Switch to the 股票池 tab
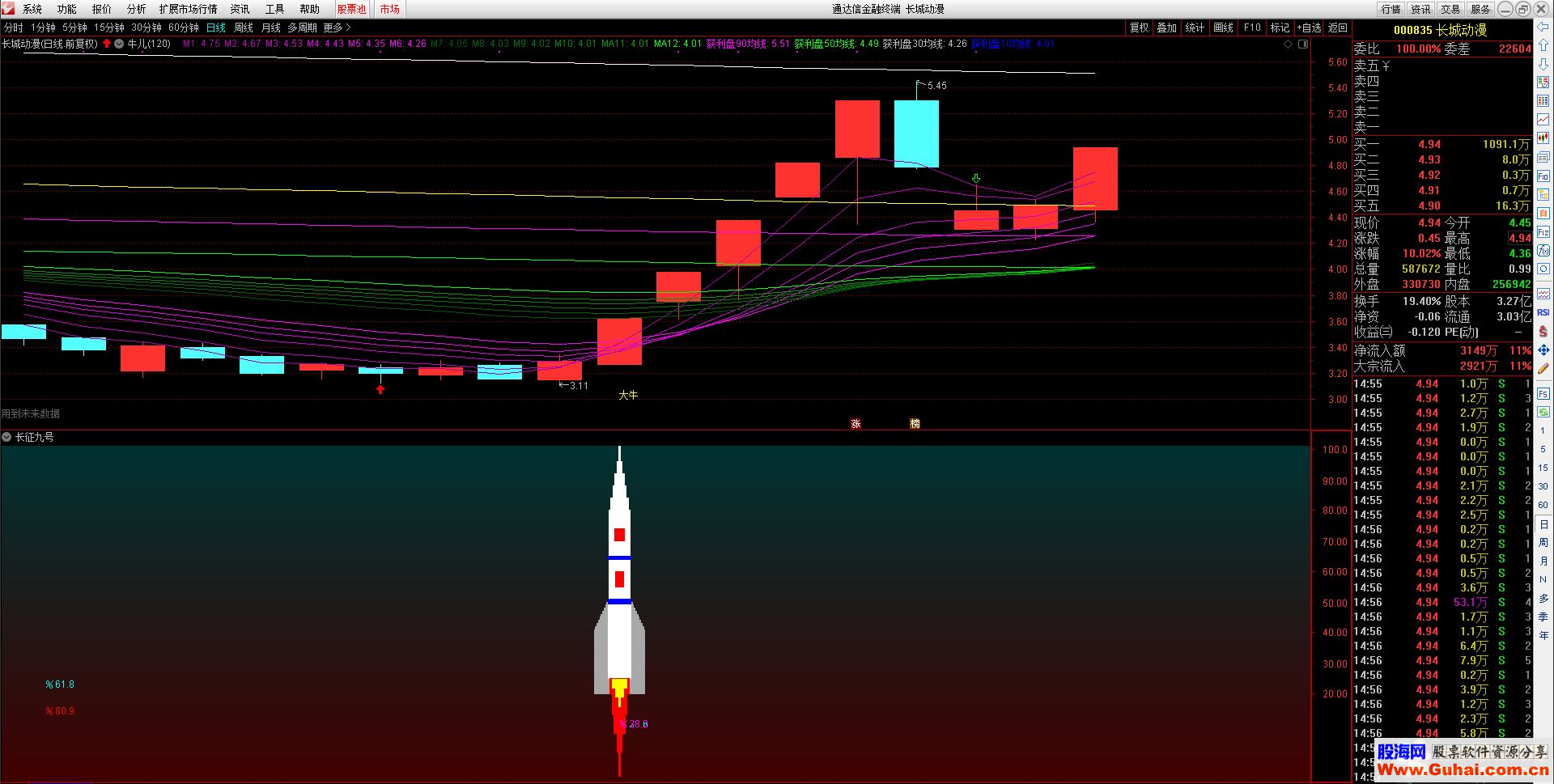The height and width of the screenshot is (784, 1554). click(351, 9)
